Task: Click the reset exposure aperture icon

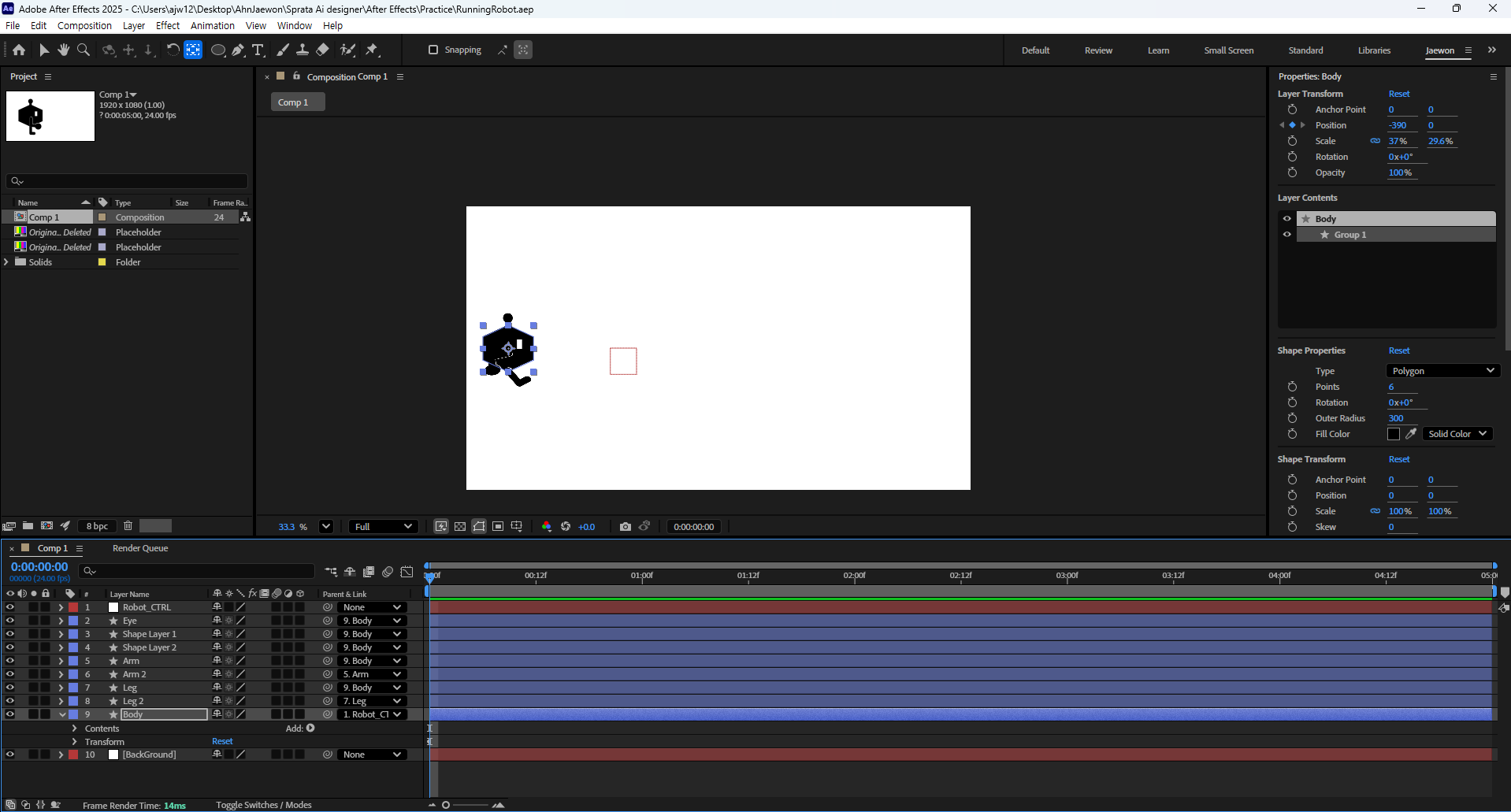Action: point(566,527)
